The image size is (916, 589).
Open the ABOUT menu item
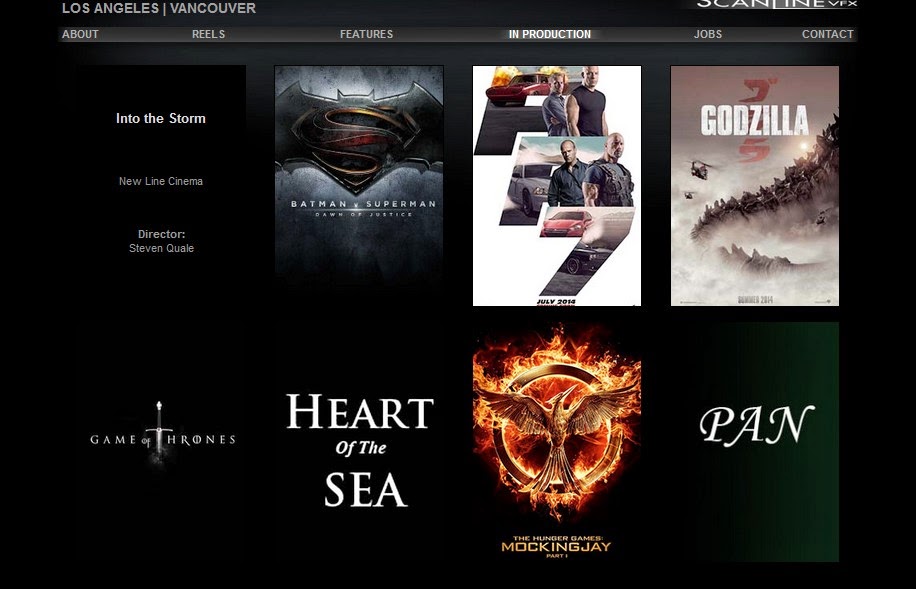[x=80, y=34]
